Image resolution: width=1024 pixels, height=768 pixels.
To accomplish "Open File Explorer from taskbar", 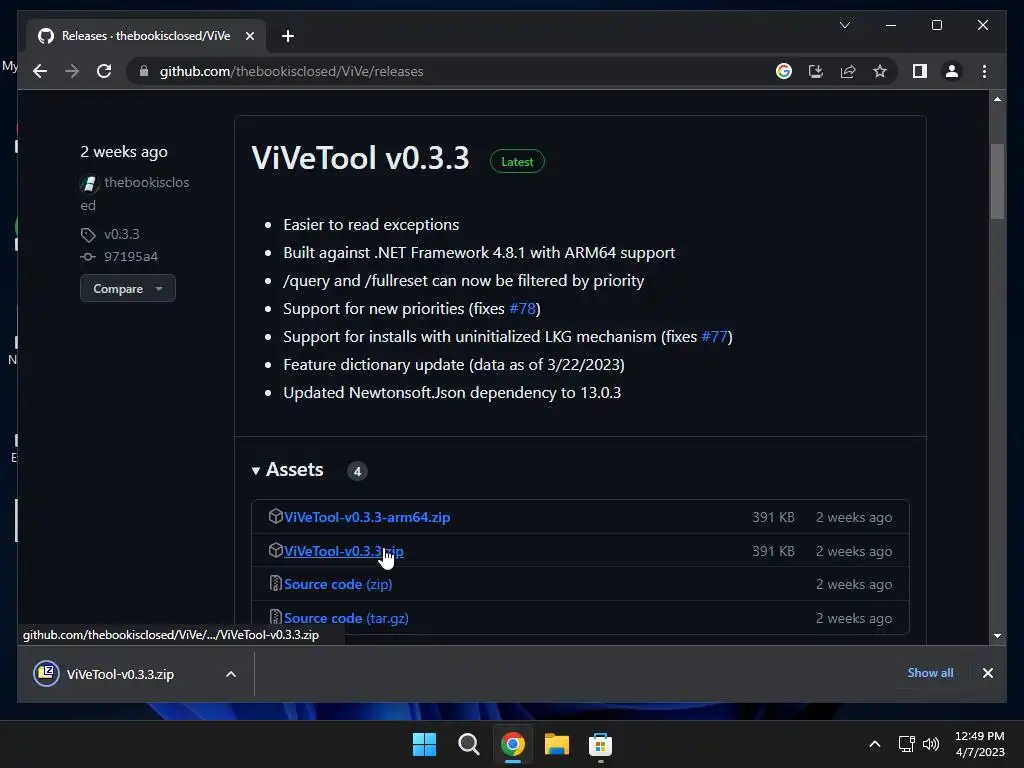I will tap(556, 744).
